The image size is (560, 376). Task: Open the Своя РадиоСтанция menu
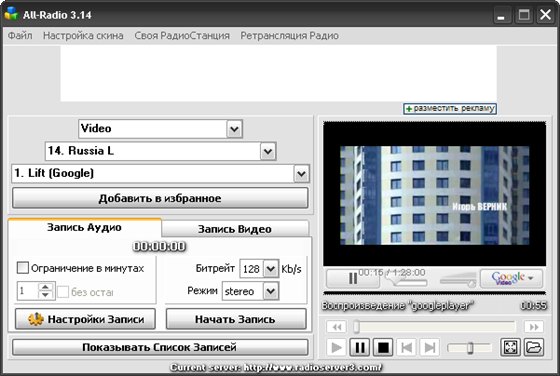(x=182, y=36)
